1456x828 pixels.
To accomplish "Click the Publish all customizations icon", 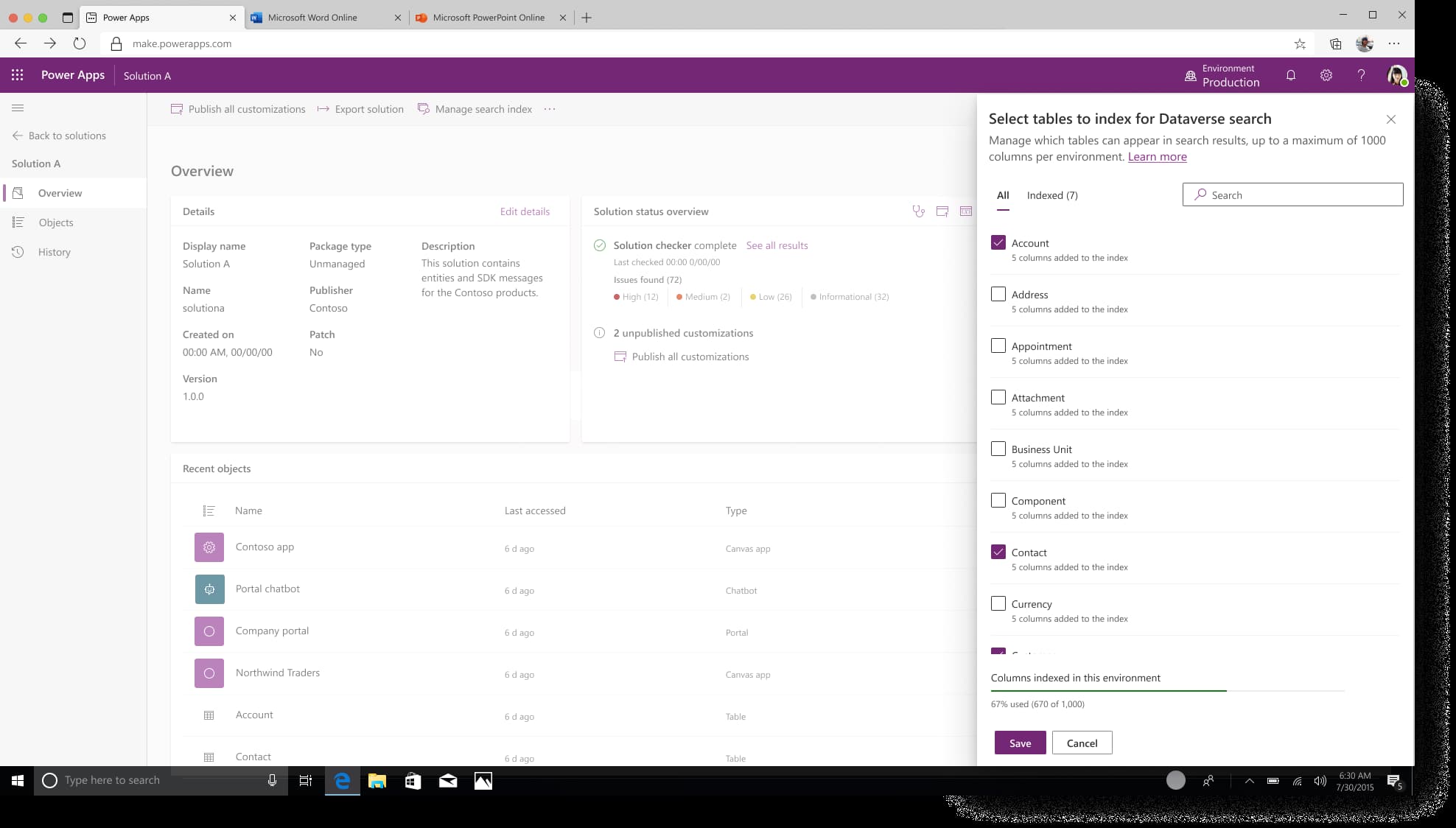I will [177, 109].
